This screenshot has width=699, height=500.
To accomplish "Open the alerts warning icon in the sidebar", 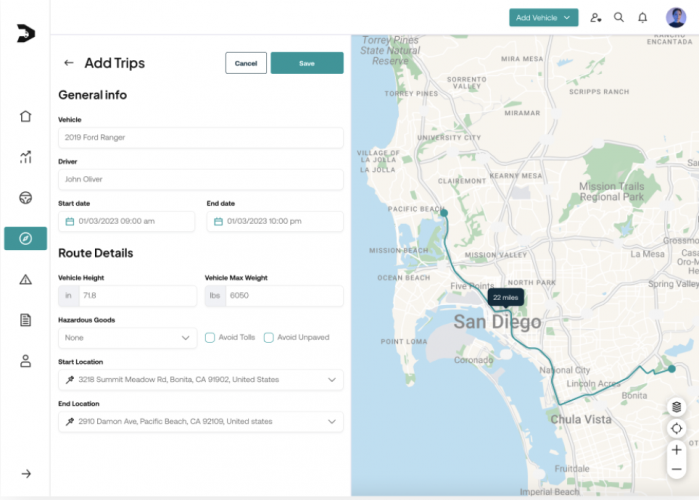I will pos(26,279).
